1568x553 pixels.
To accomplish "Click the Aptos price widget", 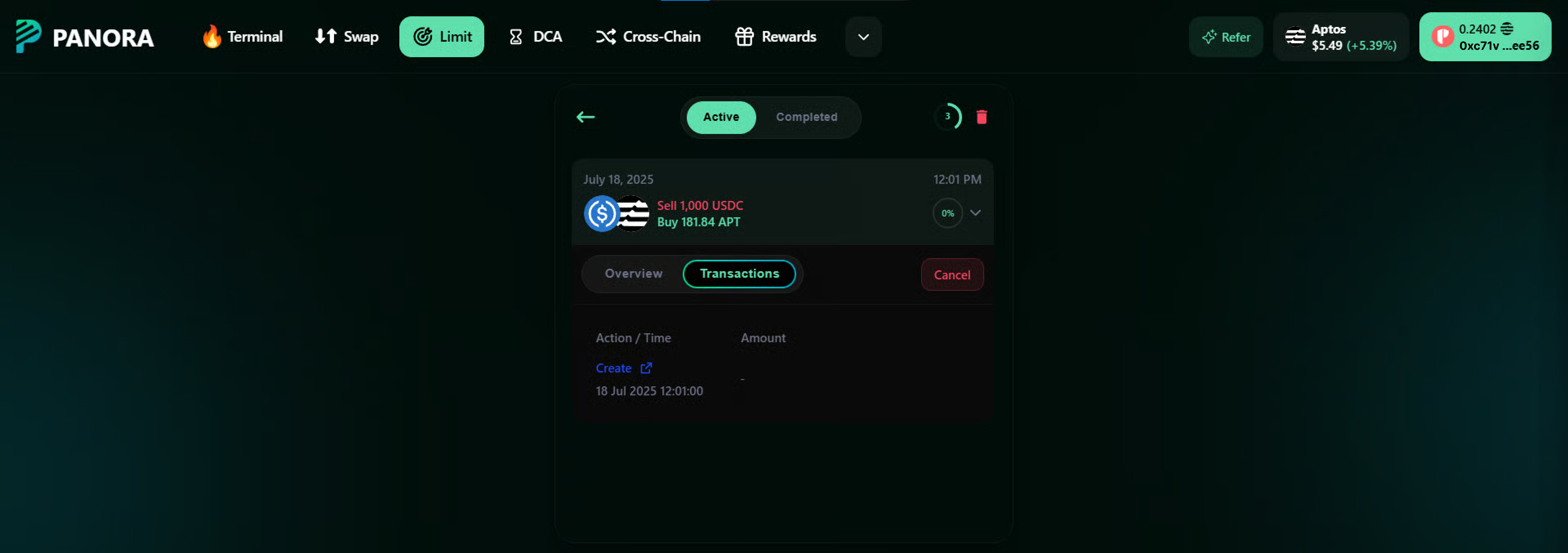I will pyautogui.click(x=1340, y=37).
